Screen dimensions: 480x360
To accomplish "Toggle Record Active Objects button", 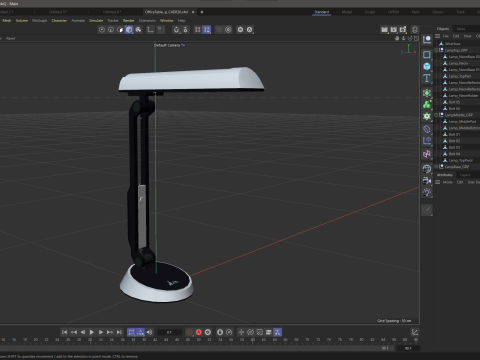I will (x=190, y=332).
